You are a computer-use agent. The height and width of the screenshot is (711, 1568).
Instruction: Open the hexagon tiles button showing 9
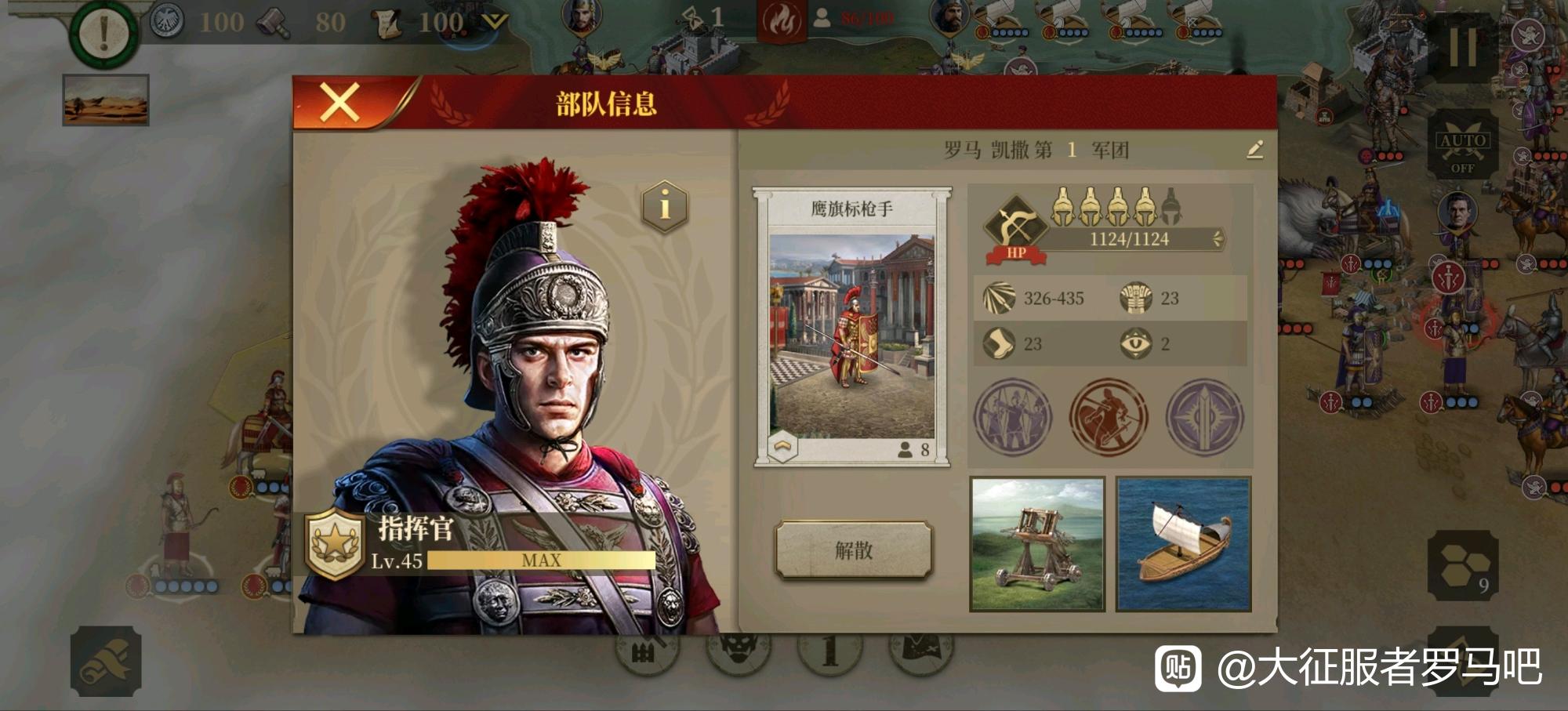coord(1463,565)
